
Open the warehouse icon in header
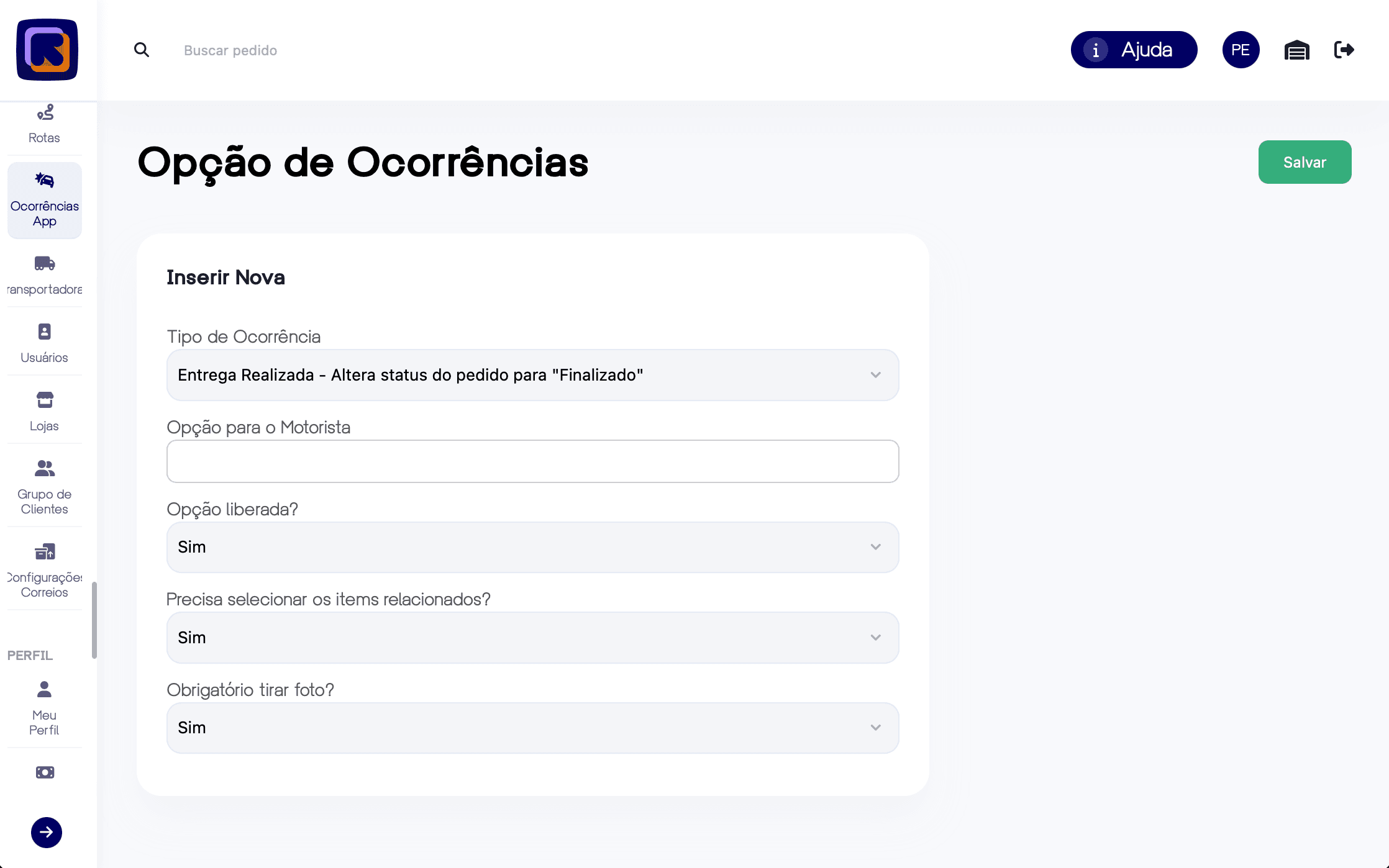click(x=1296, y=50)
